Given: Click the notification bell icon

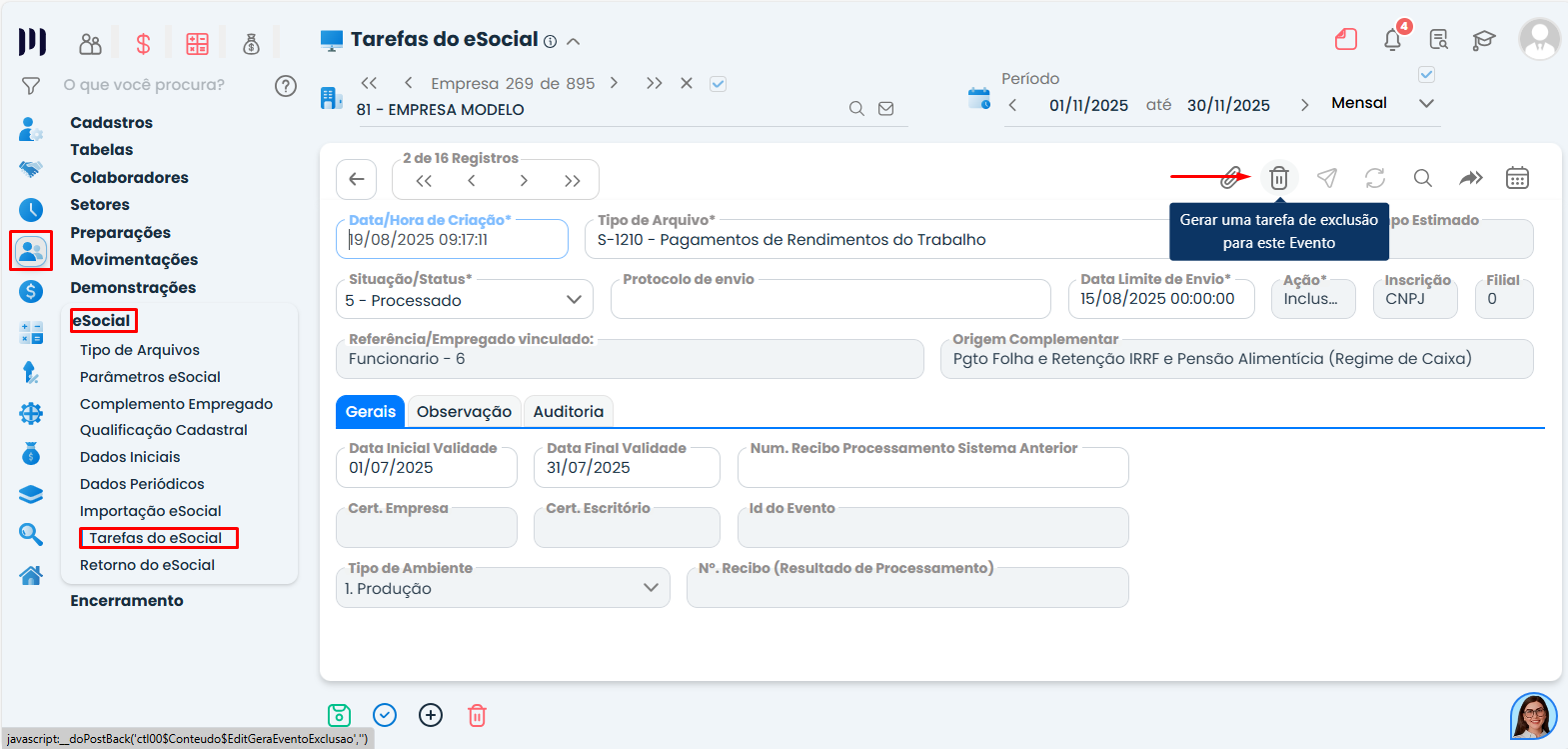Looking at the screenshot, I should [1392, 40].
